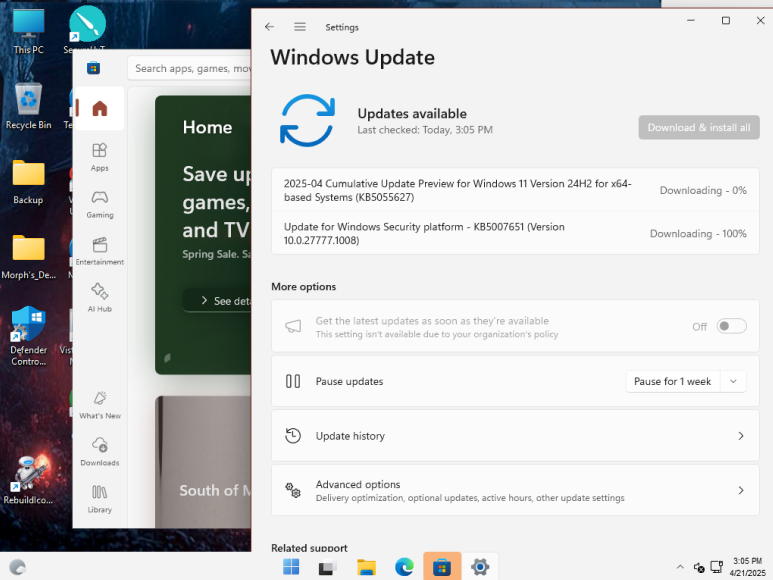Select the teal brush app desktop shortcut

(87, 25)
